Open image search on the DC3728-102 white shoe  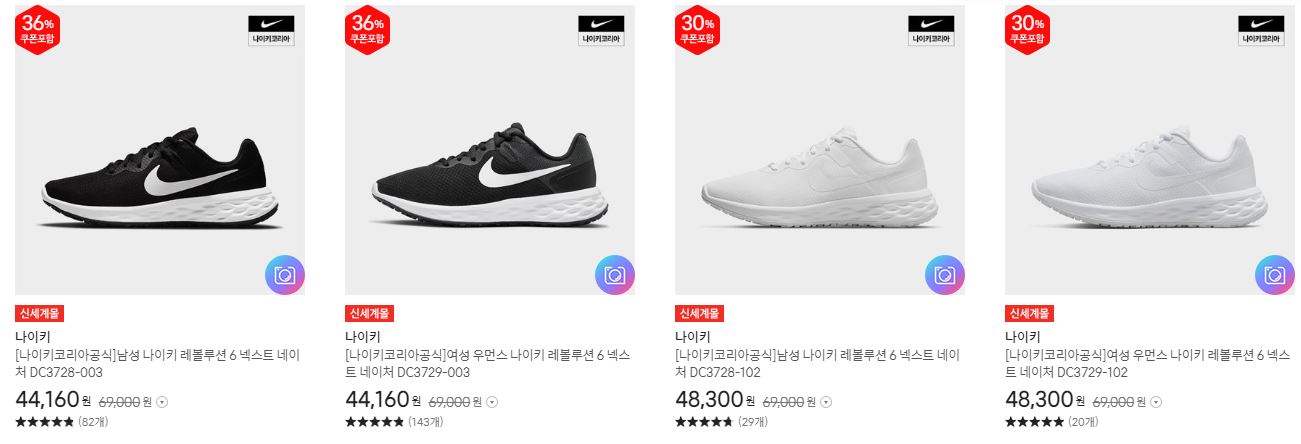(945, 275)
